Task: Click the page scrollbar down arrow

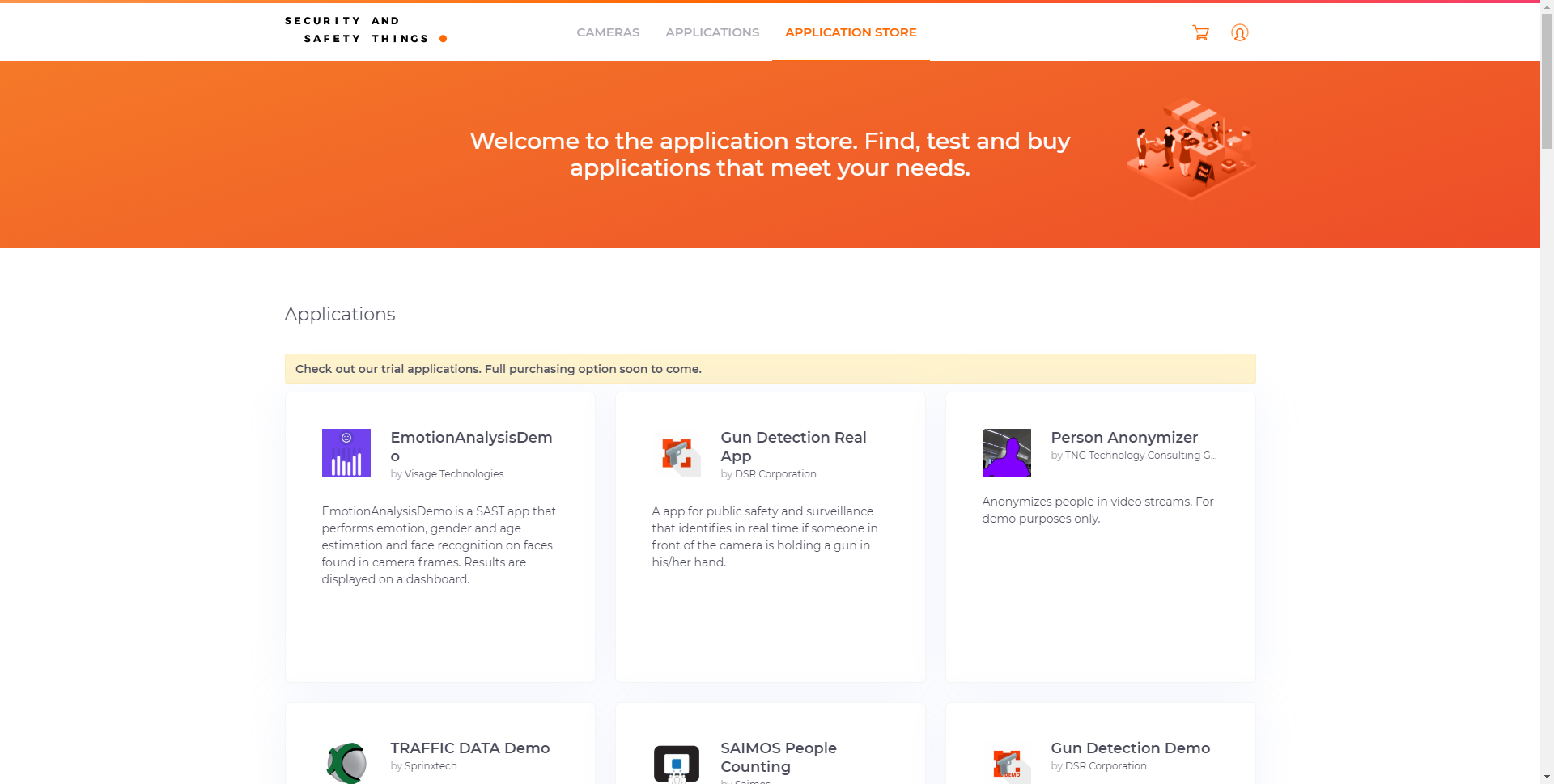Action: [x=1547, y=777]
